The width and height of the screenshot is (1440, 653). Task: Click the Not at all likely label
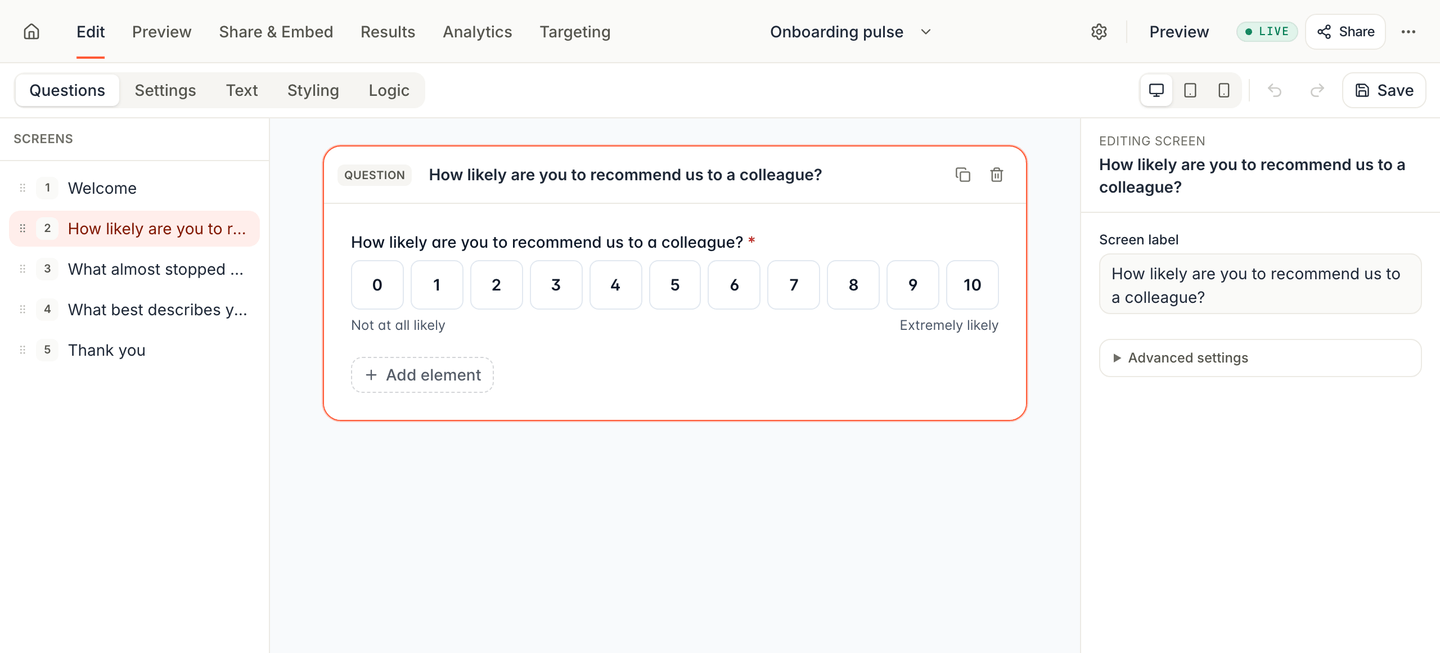point(398,325)
